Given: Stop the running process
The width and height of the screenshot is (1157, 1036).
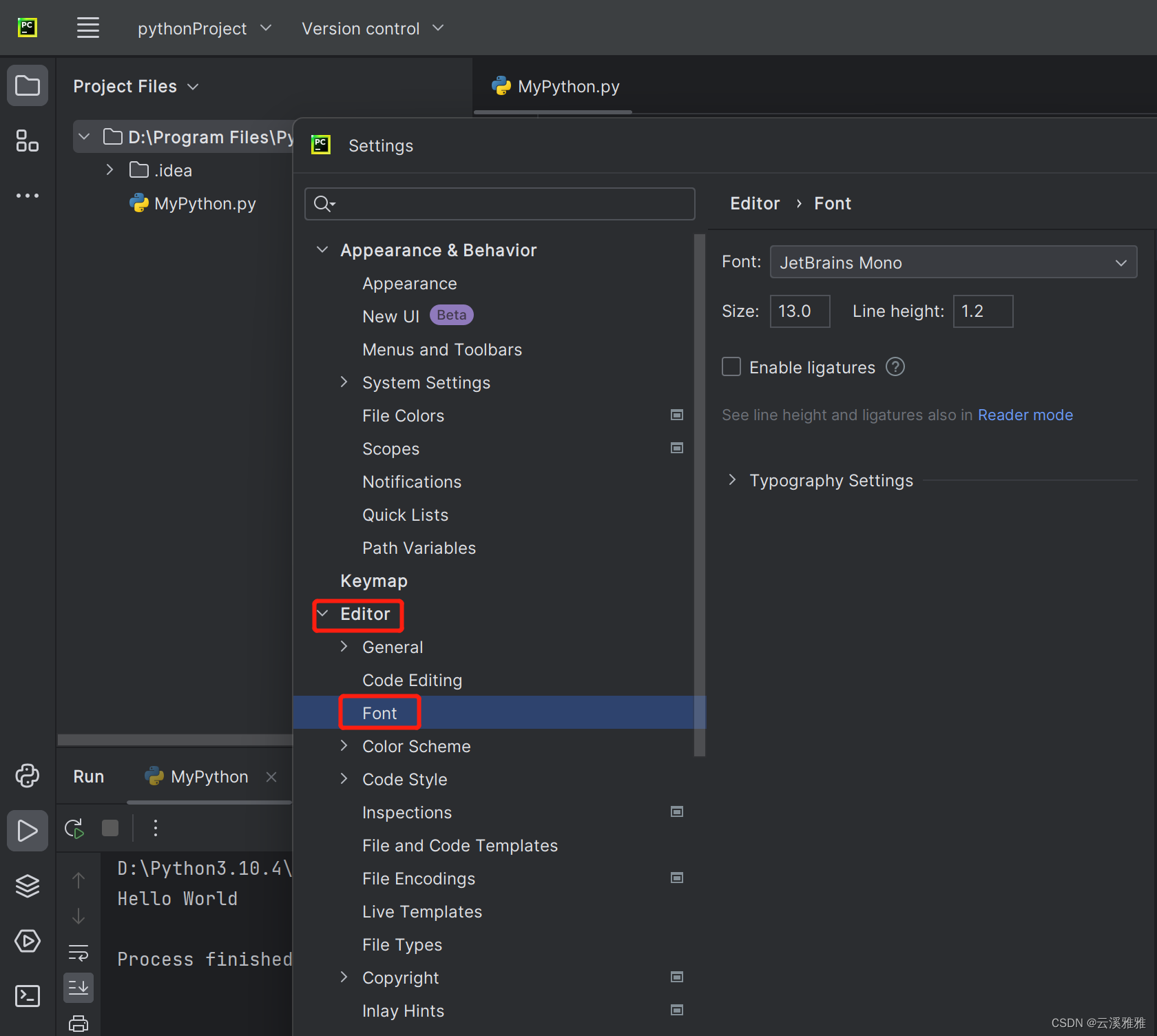Looking at the screenshot, I should (x=110, y=828).
